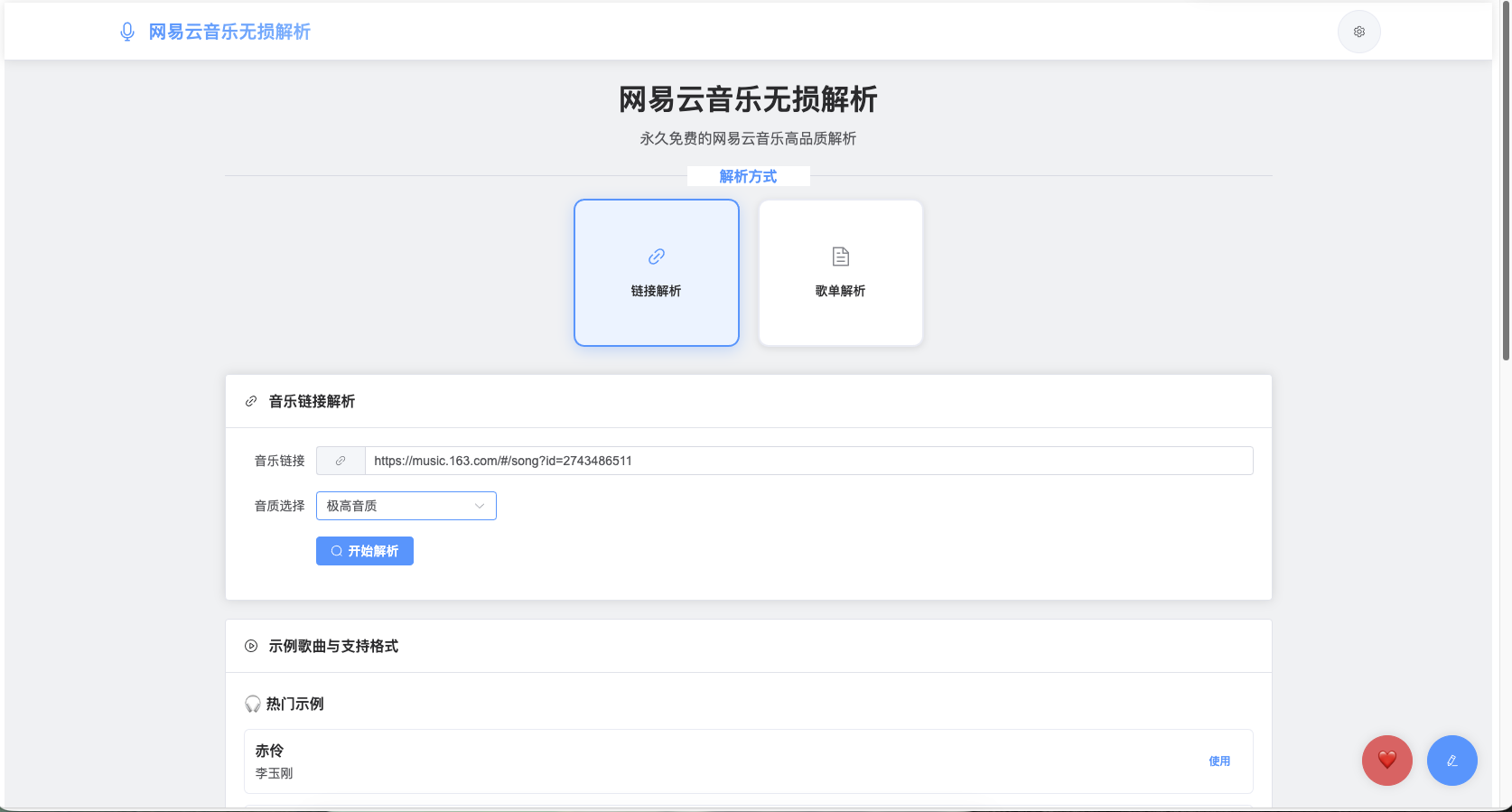Click the 示例歌曲与支持格式 panel title
Screen dimensions: 1512x812
(x=333, y=646)
